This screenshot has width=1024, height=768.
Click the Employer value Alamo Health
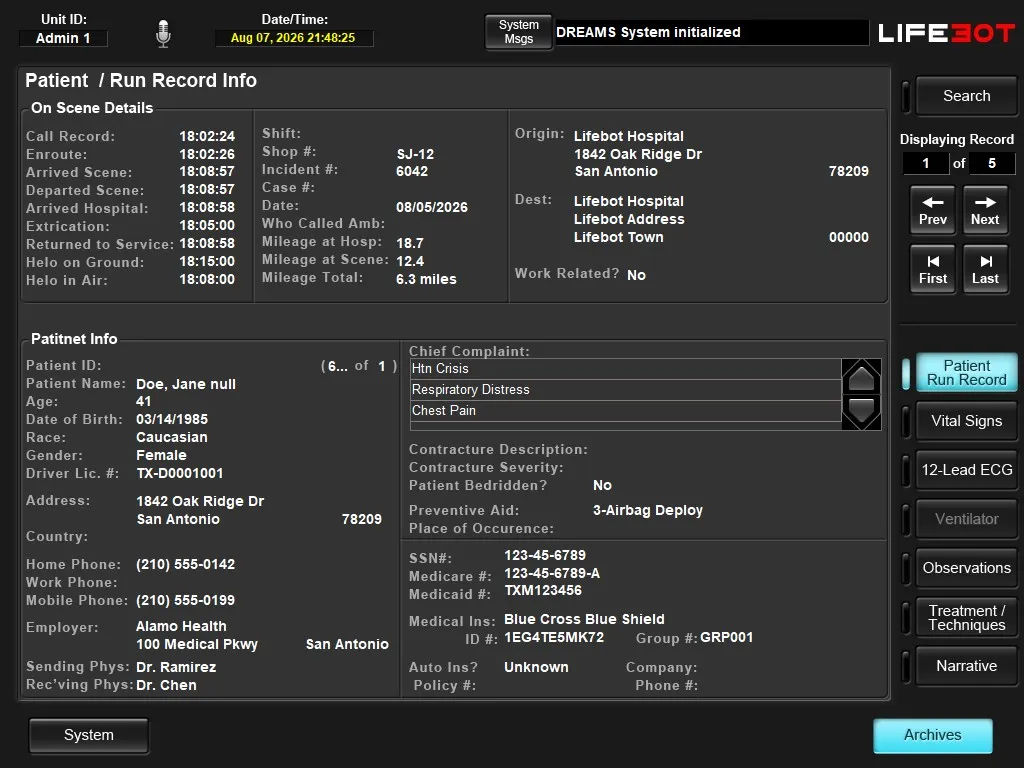(x=181, y=626)
